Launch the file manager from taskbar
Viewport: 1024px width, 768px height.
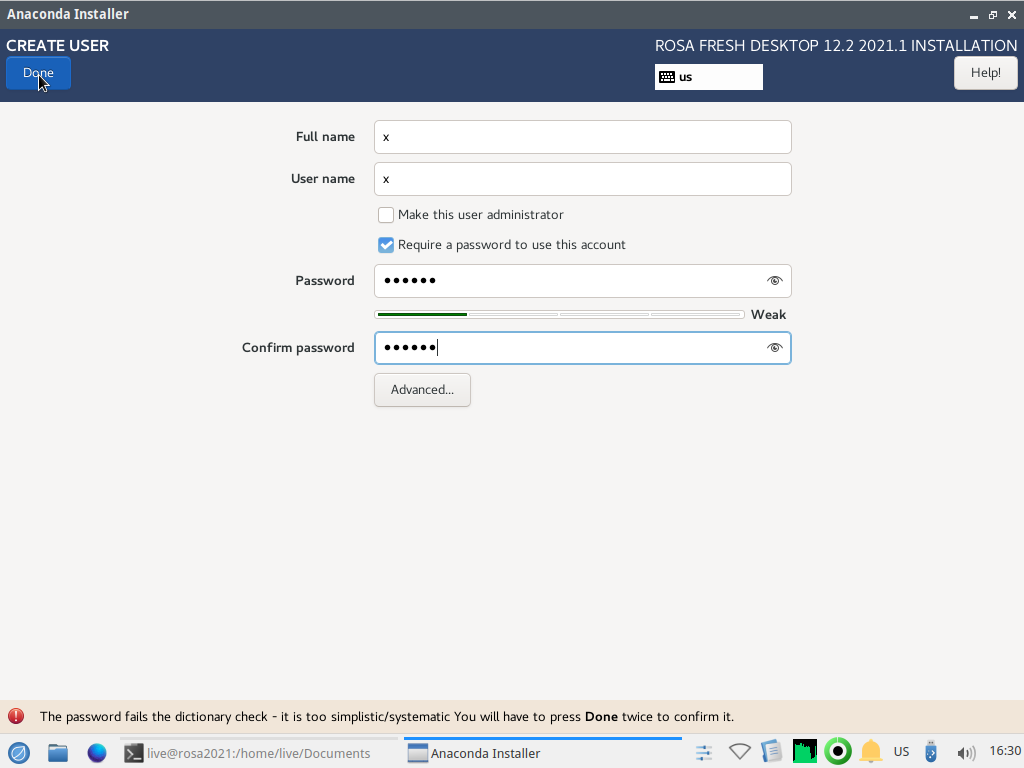point(58,753)
